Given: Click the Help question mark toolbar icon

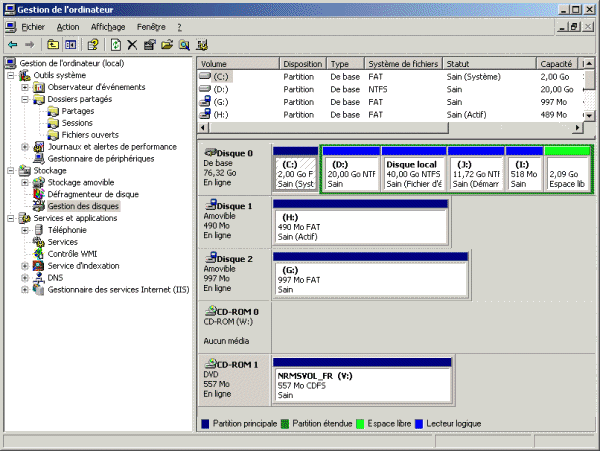Looking at the screenshot, I should pyautogui.click(x=93, y=45).
